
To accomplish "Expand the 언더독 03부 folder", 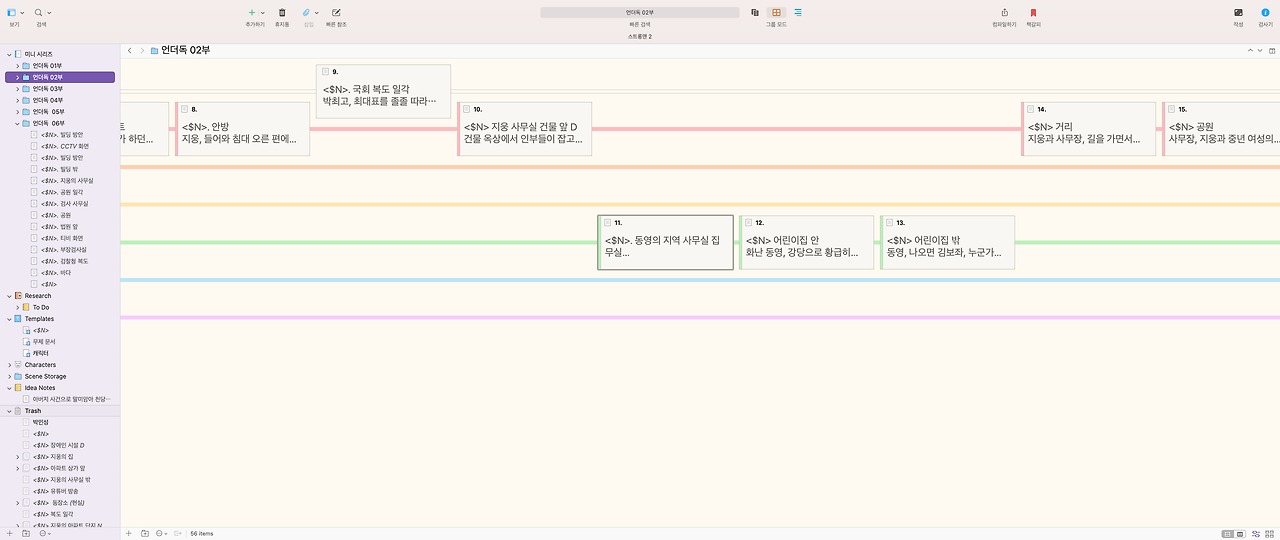I will click(x=17, y=88).
